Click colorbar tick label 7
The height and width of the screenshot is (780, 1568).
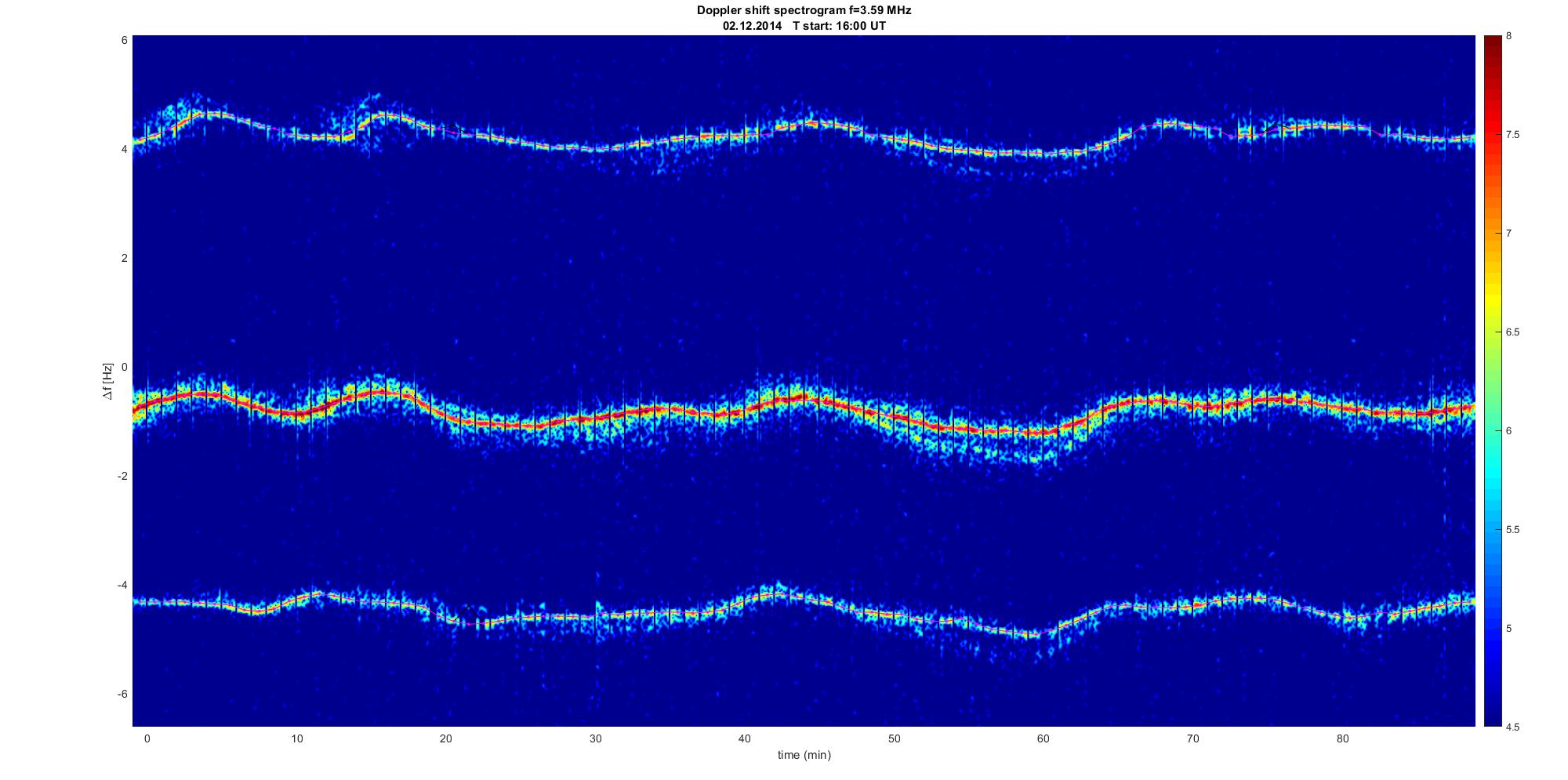[x=1508, y=234]
